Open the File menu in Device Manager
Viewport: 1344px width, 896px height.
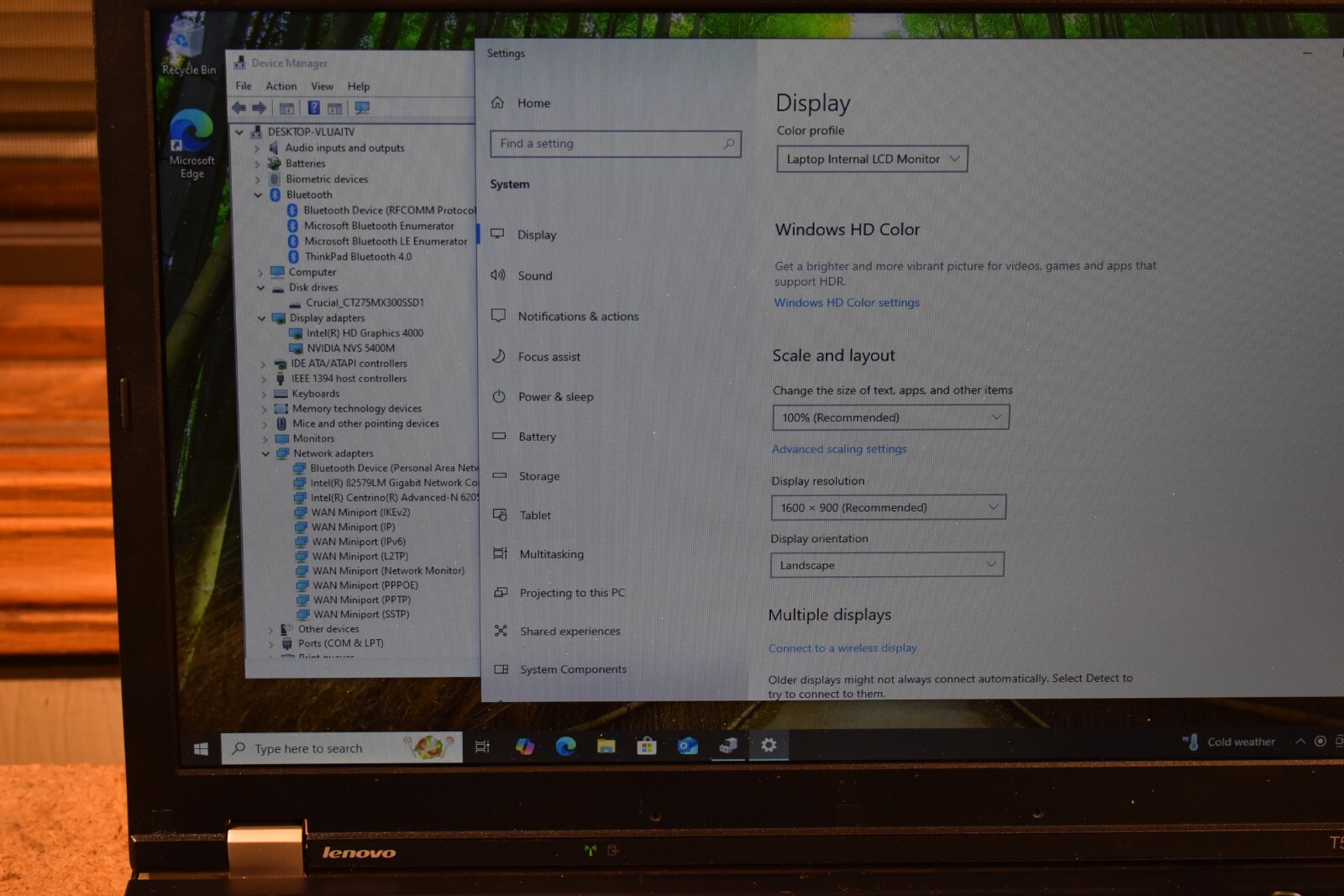(x=244, y=86)
